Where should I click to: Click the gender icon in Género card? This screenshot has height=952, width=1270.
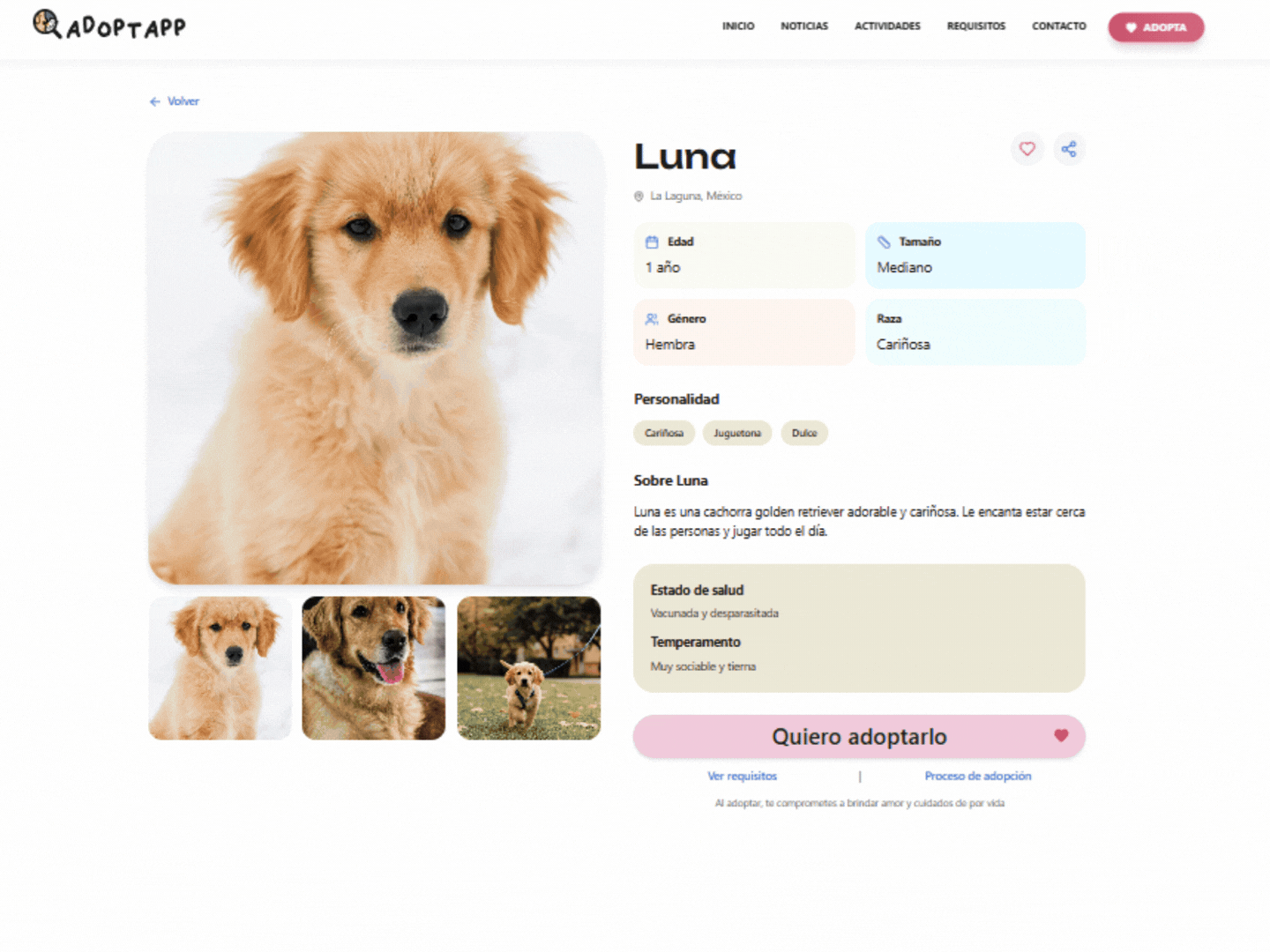tap(652, 319)
